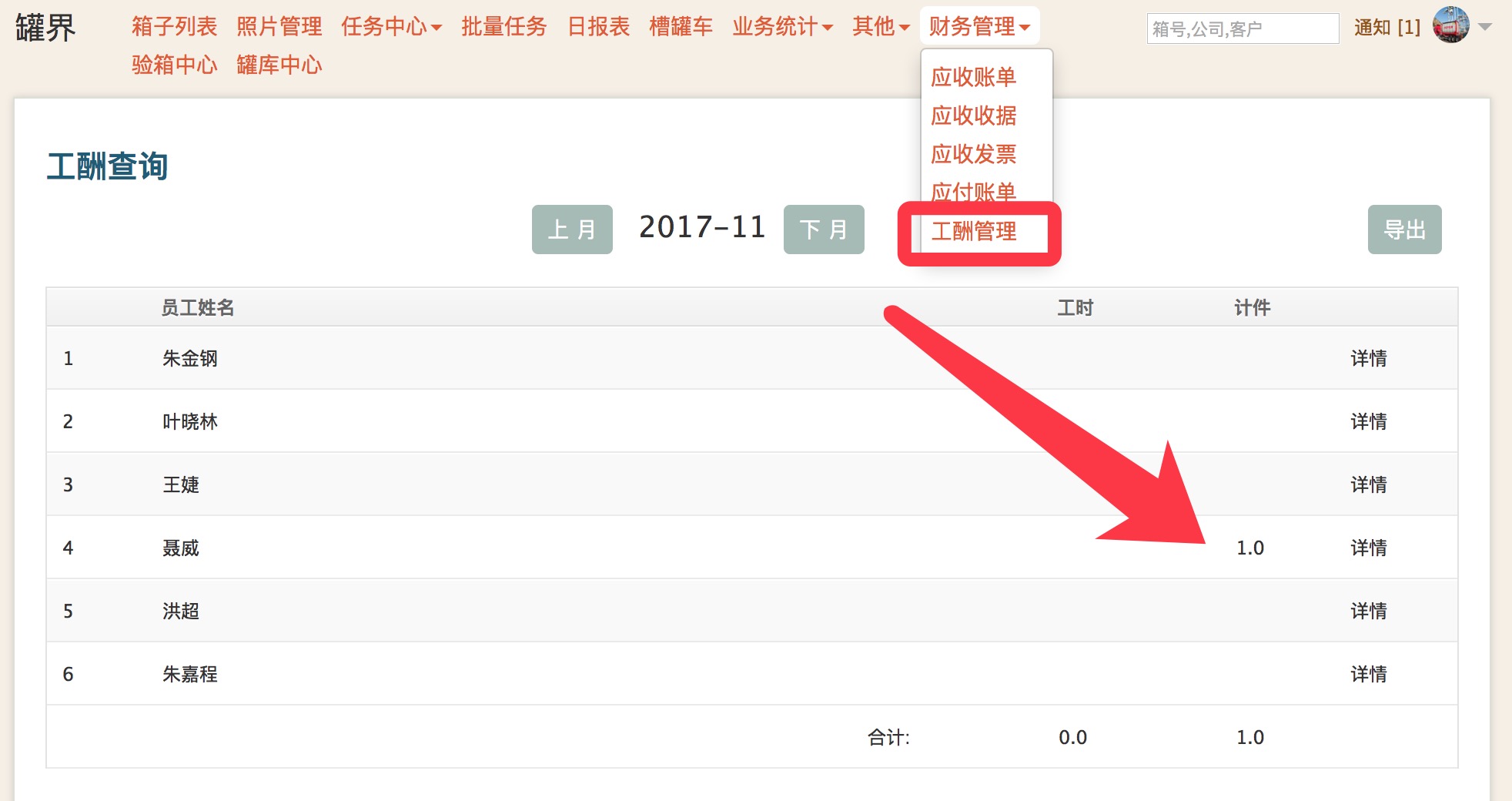
Task: Focus the 箱号,公司,客户 search field
Action: pos(1242,29)
